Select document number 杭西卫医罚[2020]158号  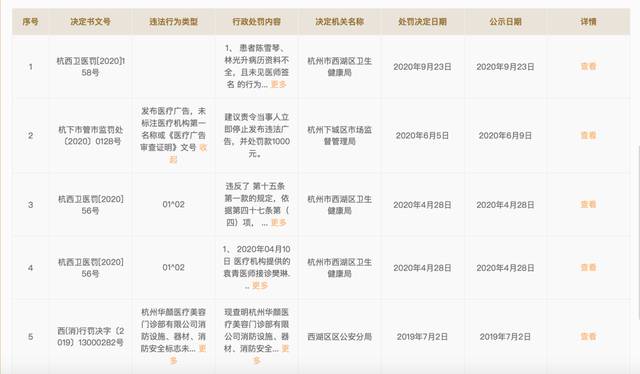(x=90, y=67)
